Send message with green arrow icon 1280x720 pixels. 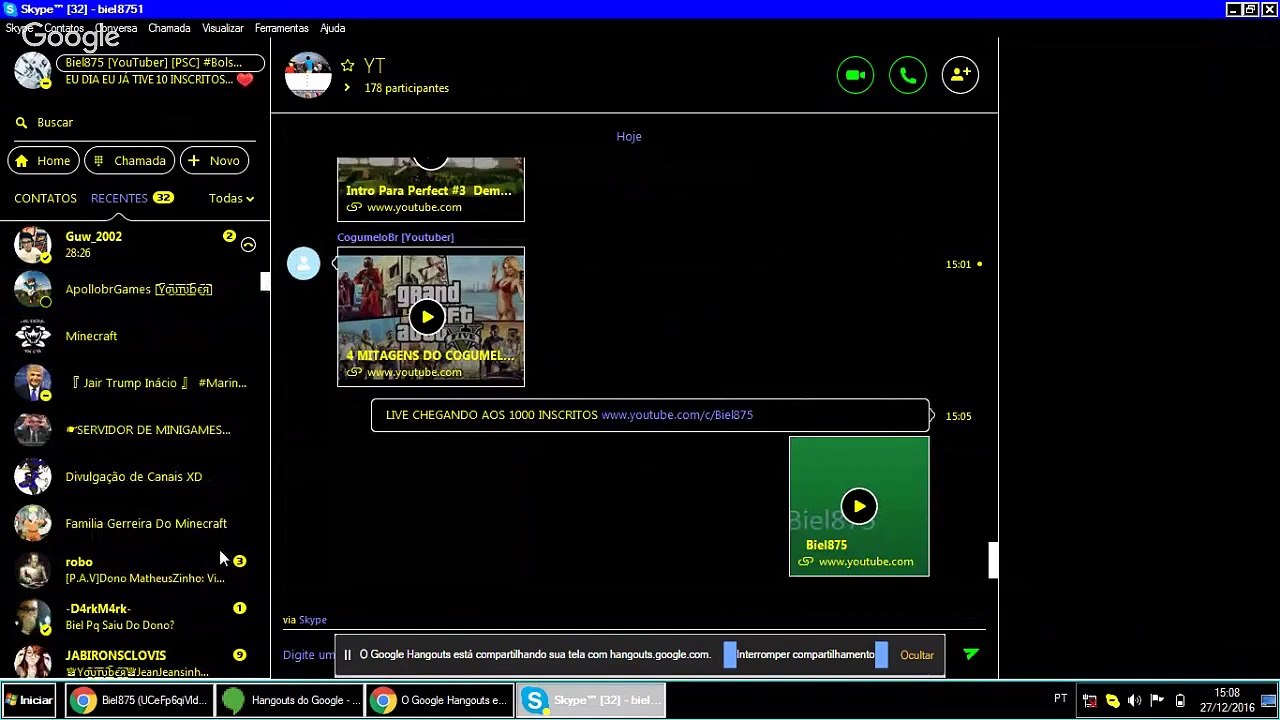point(971,654)
